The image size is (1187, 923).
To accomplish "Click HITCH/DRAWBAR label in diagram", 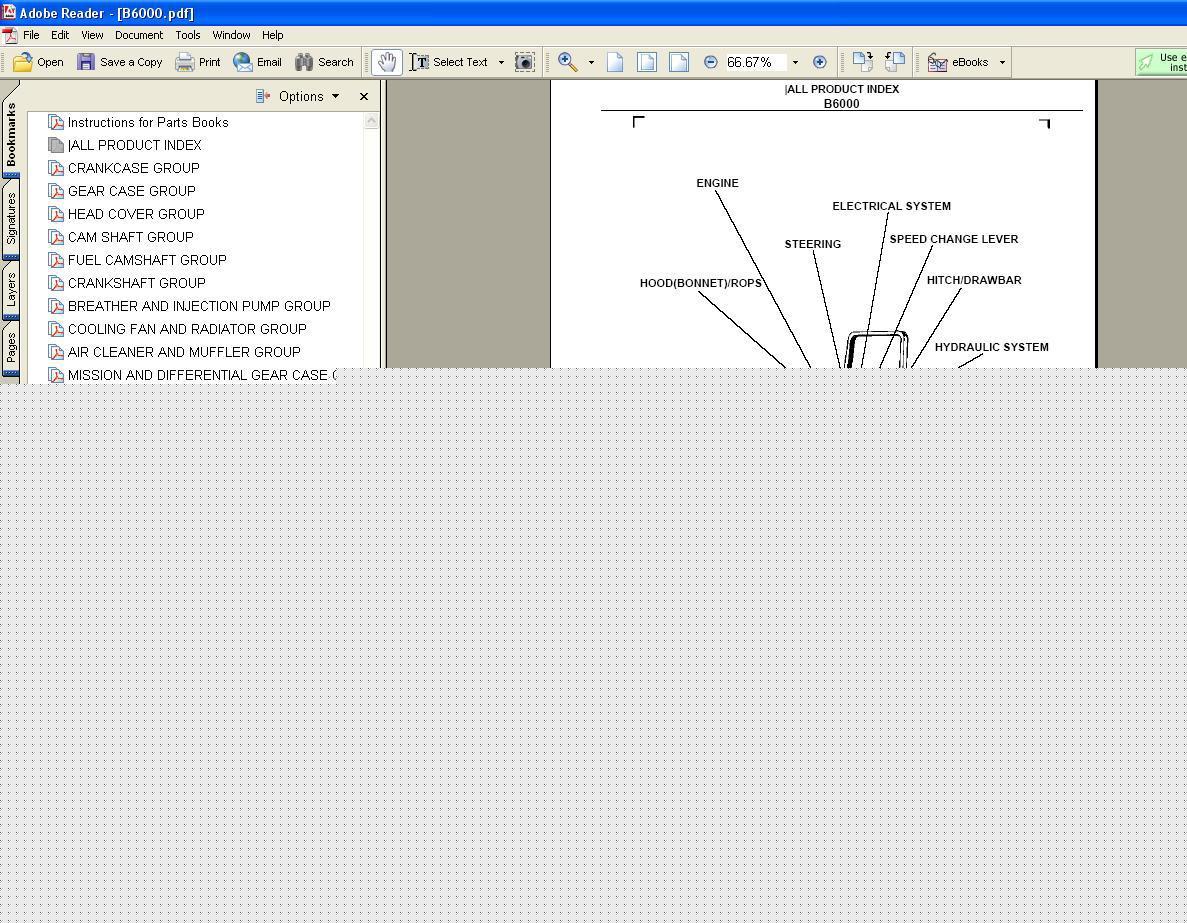I will [974, 280].
